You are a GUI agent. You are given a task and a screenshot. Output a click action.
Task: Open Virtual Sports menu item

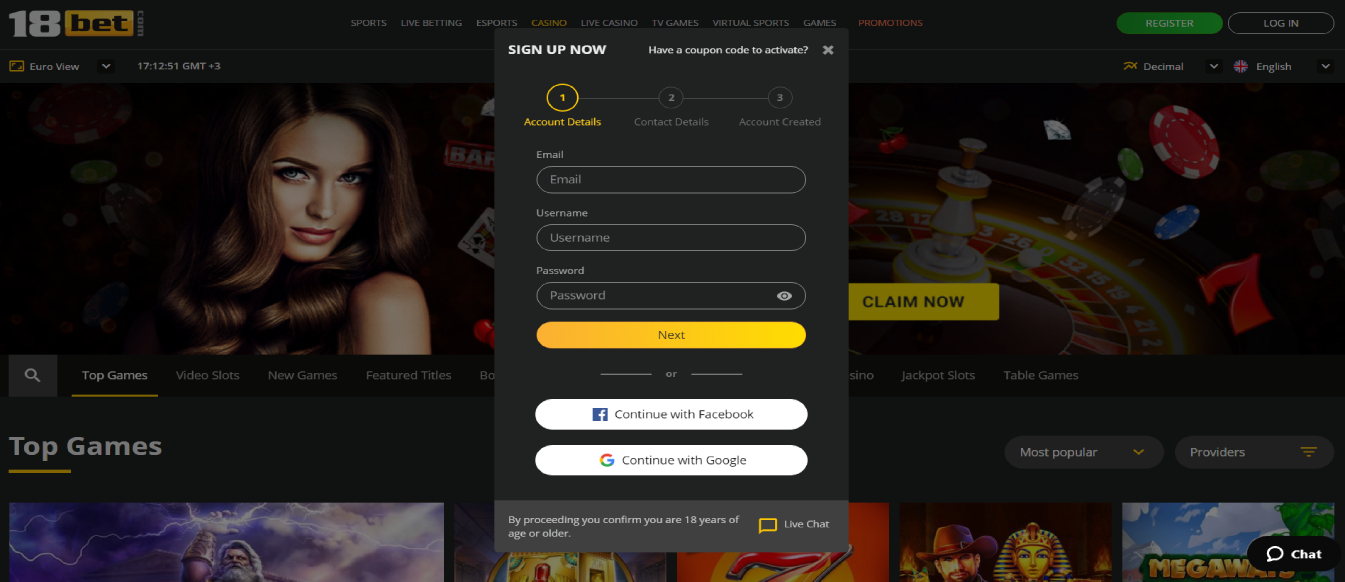(x=750, y=23)
